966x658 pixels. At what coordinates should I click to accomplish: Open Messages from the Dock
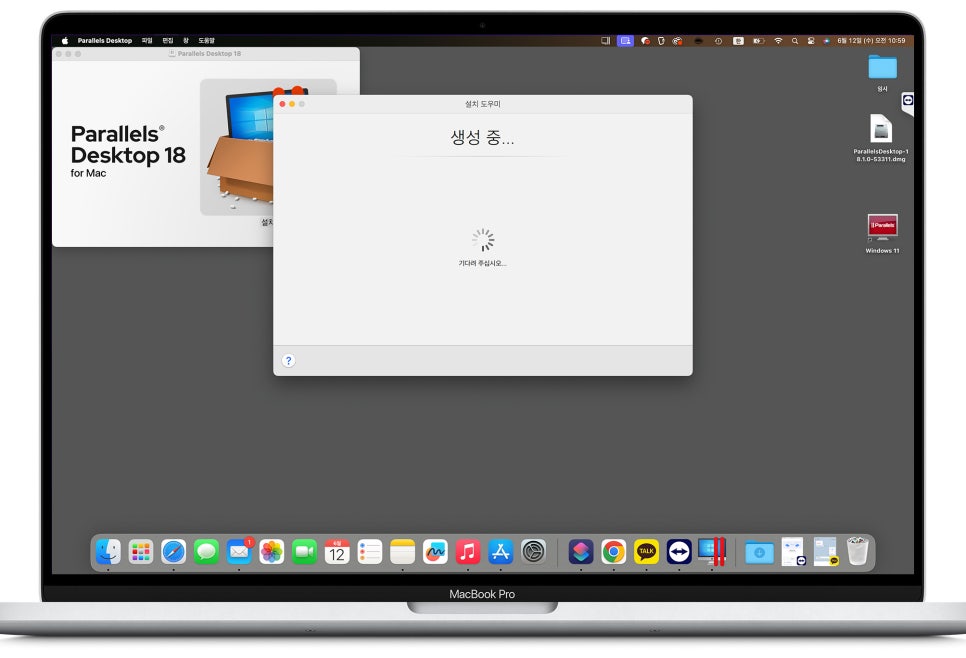point(206,551)
